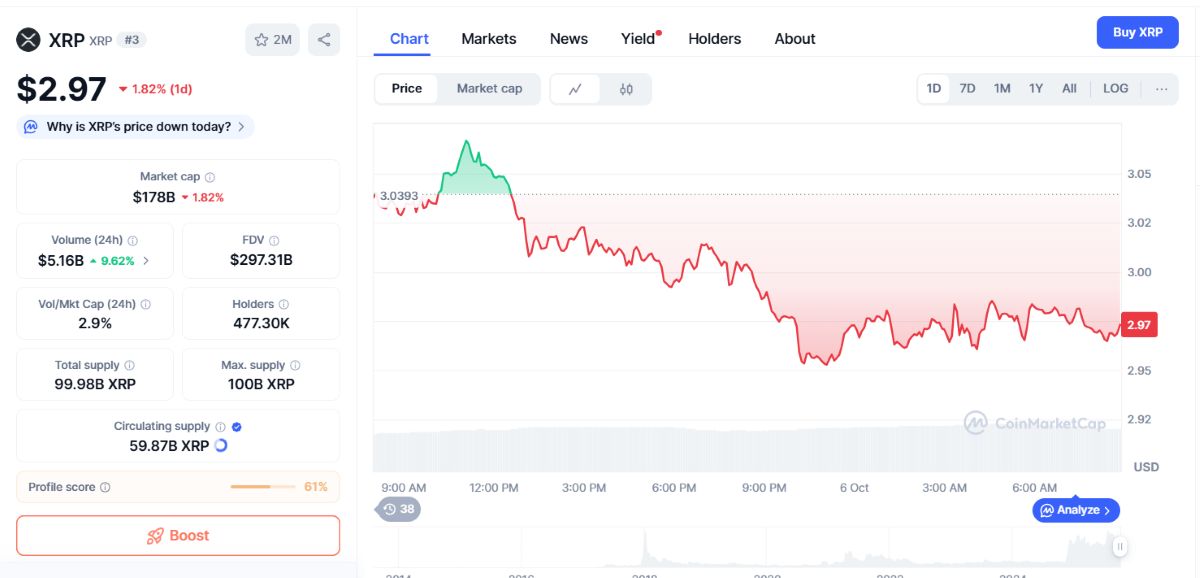The width and height of the screenshot is (1200, 578).
Task: Click the Buy XRP button
Action: [x=1138, y=32]
